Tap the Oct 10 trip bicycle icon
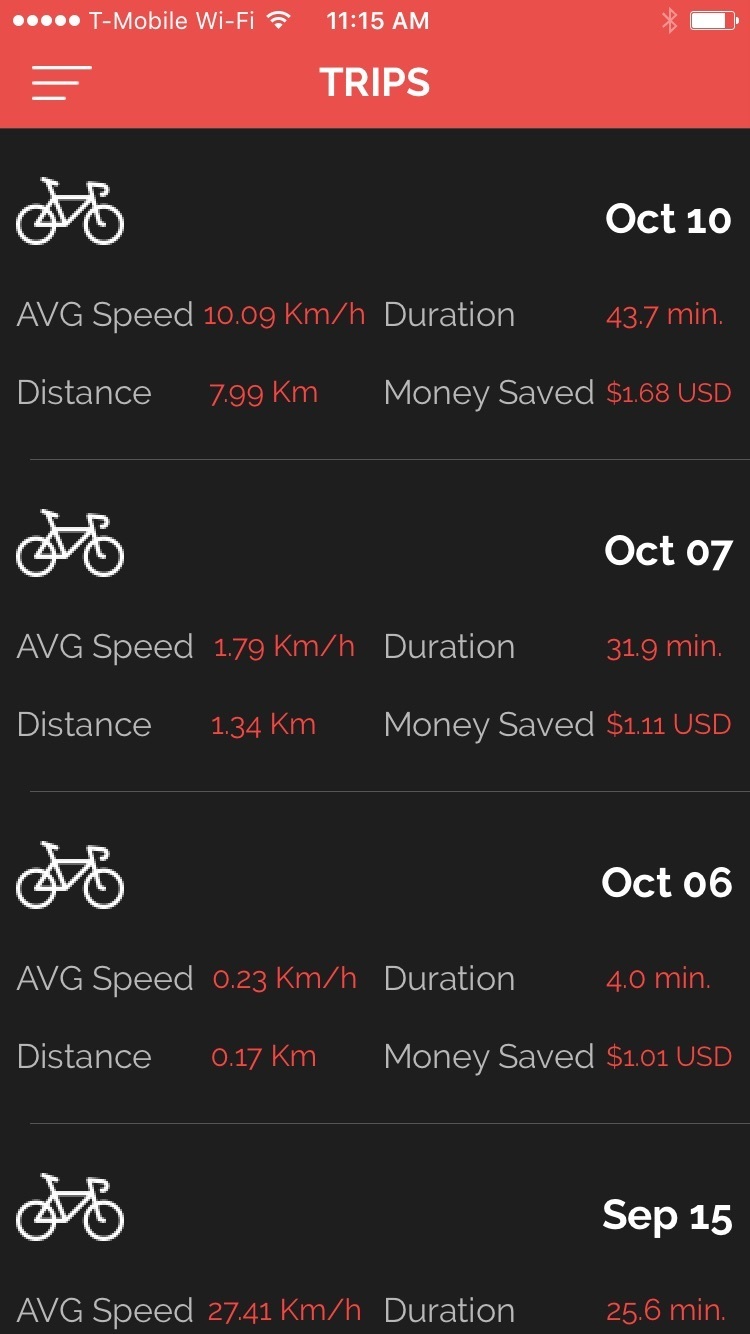 pyautogui.click(x=70, y=212)
